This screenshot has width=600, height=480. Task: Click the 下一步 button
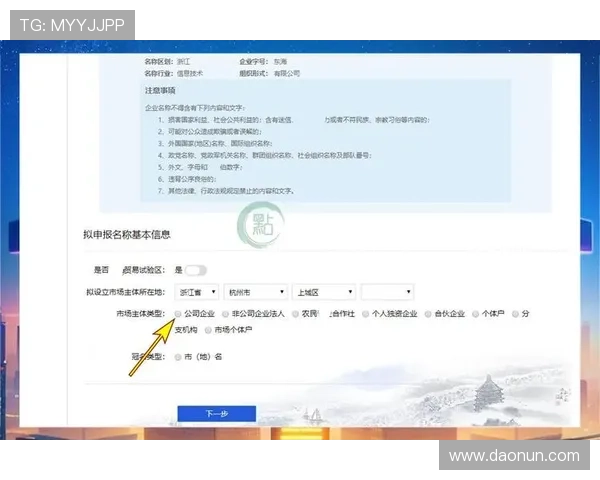pyautogui.click(x=217, y=413)
